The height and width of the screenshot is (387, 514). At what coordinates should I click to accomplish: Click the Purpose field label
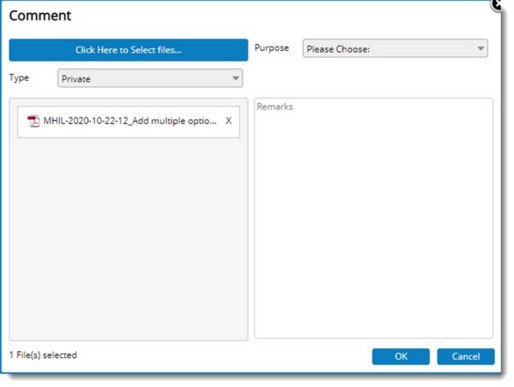pyautogui.click(x=272, y=48)
